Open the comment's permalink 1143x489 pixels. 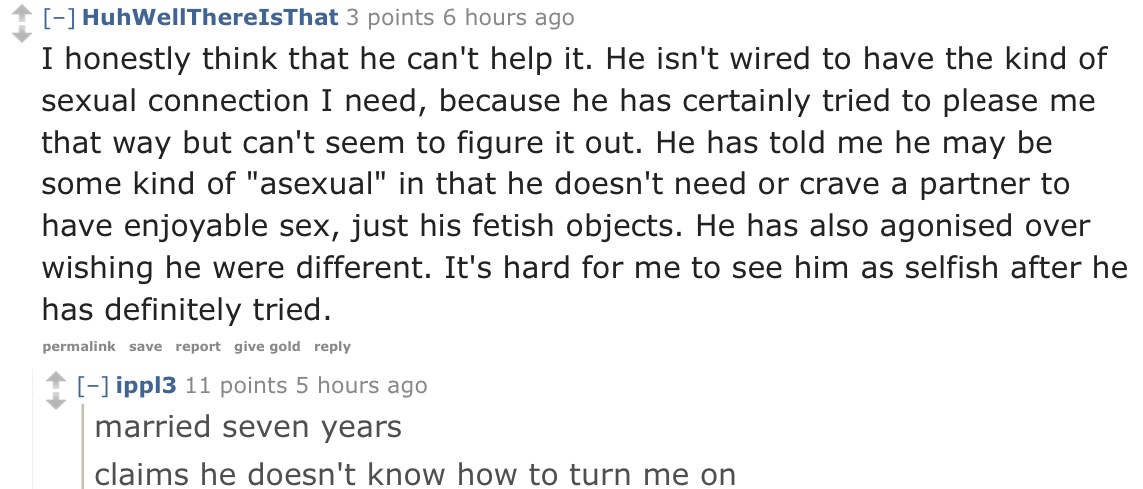tap(79, 346)
